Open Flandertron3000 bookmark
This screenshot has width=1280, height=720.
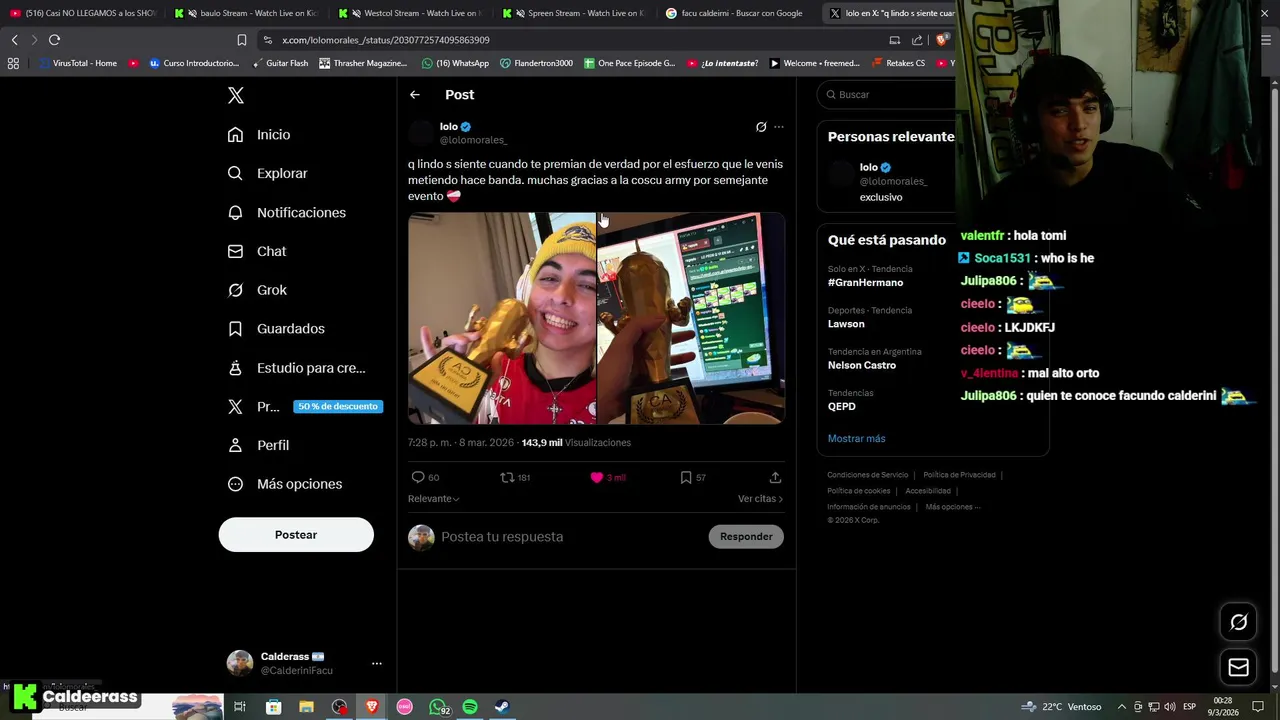point(536,63)
